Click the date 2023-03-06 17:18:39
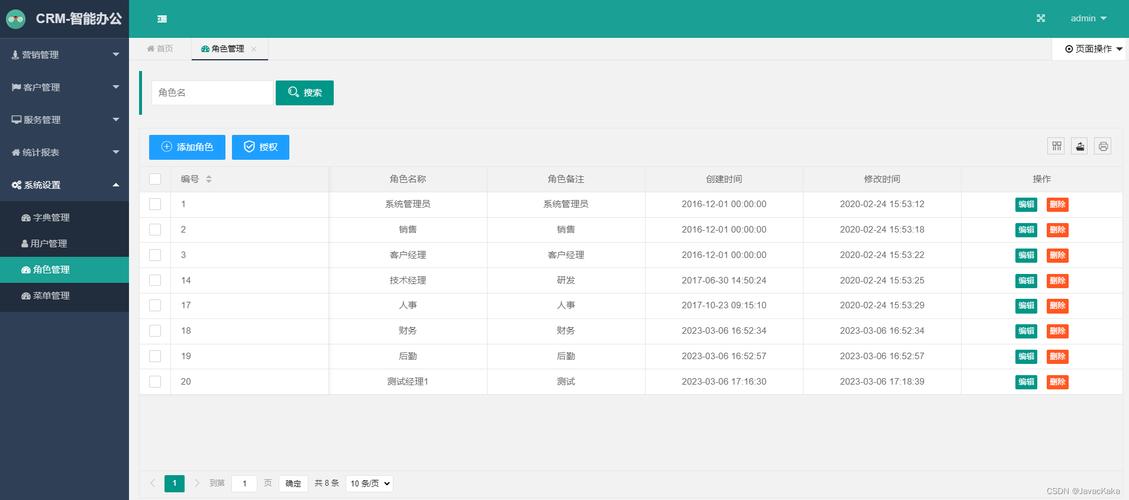Screen dimensions: 1129x500 882,381
